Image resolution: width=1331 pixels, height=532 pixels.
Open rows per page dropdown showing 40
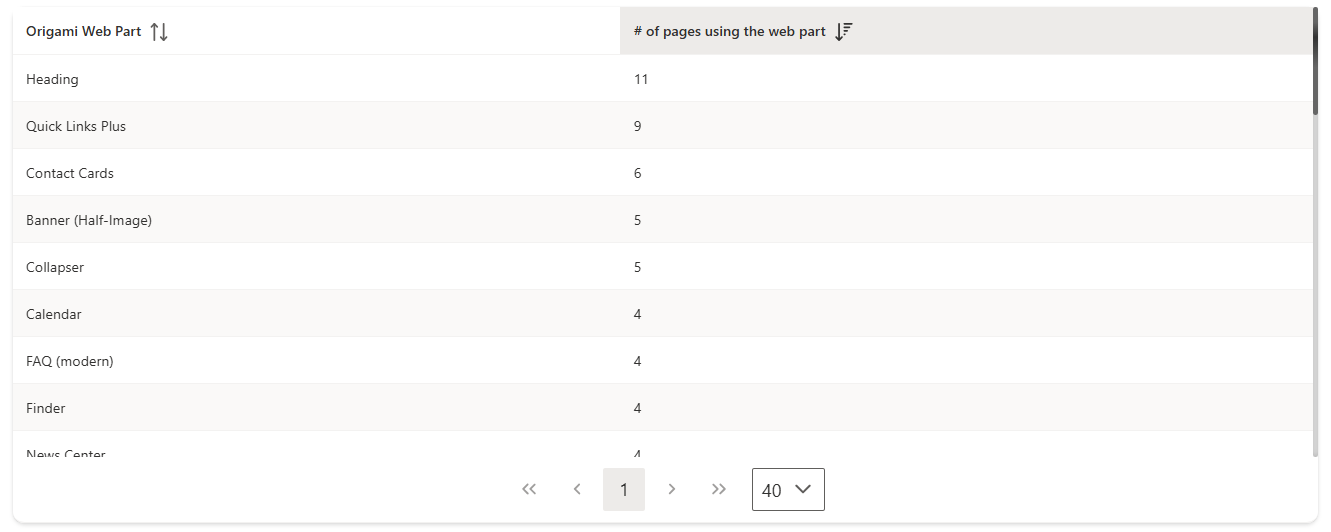[x=788, y=490]
